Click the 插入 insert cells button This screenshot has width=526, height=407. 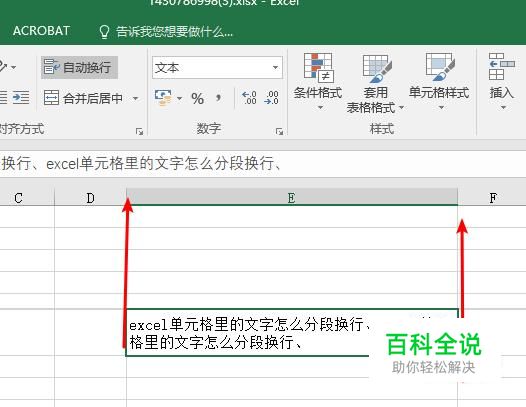click(x=502, y=82)
